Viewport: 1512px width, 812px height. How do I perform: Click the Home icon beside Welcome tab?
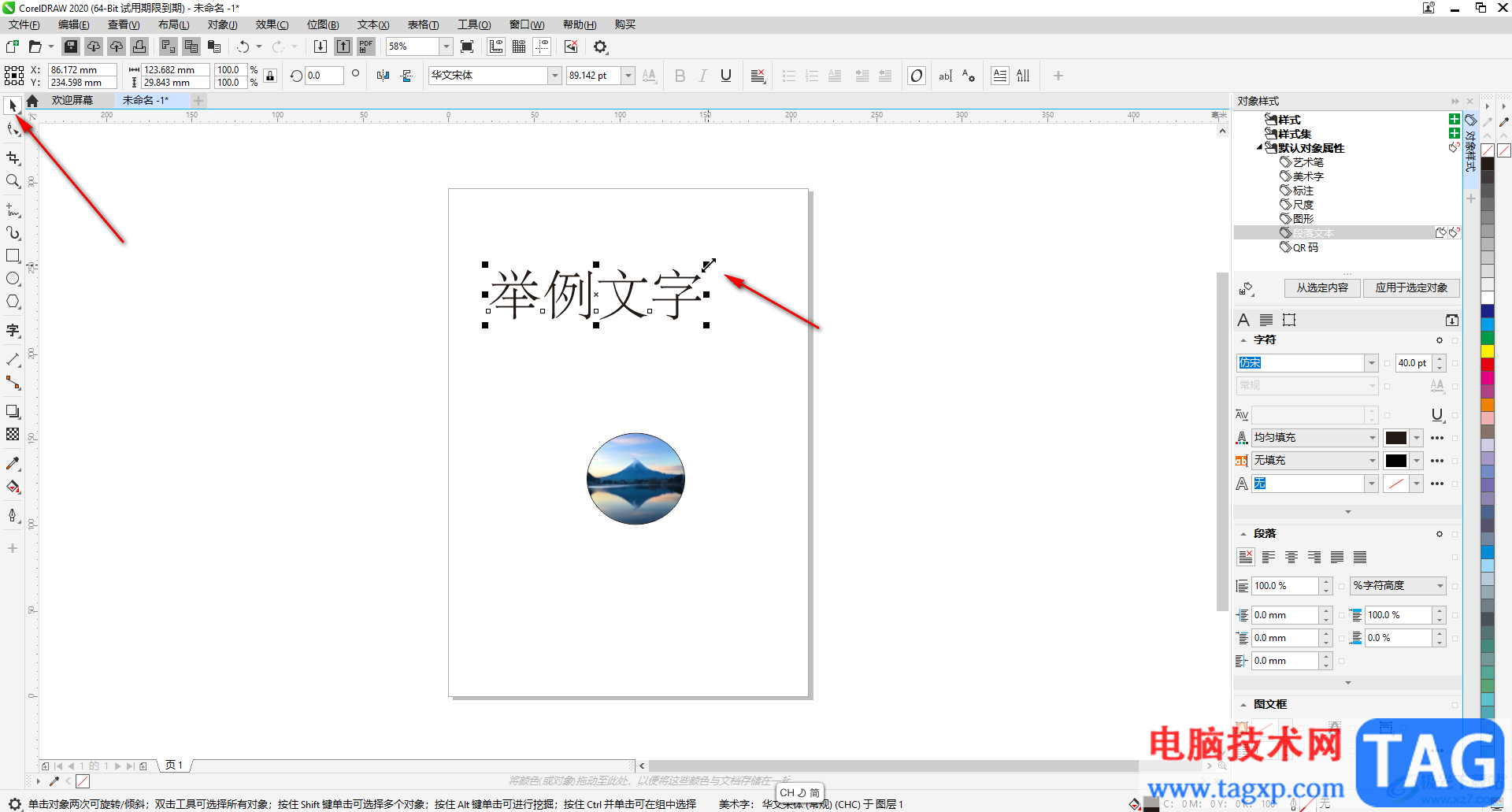click(x=32, y=101)
